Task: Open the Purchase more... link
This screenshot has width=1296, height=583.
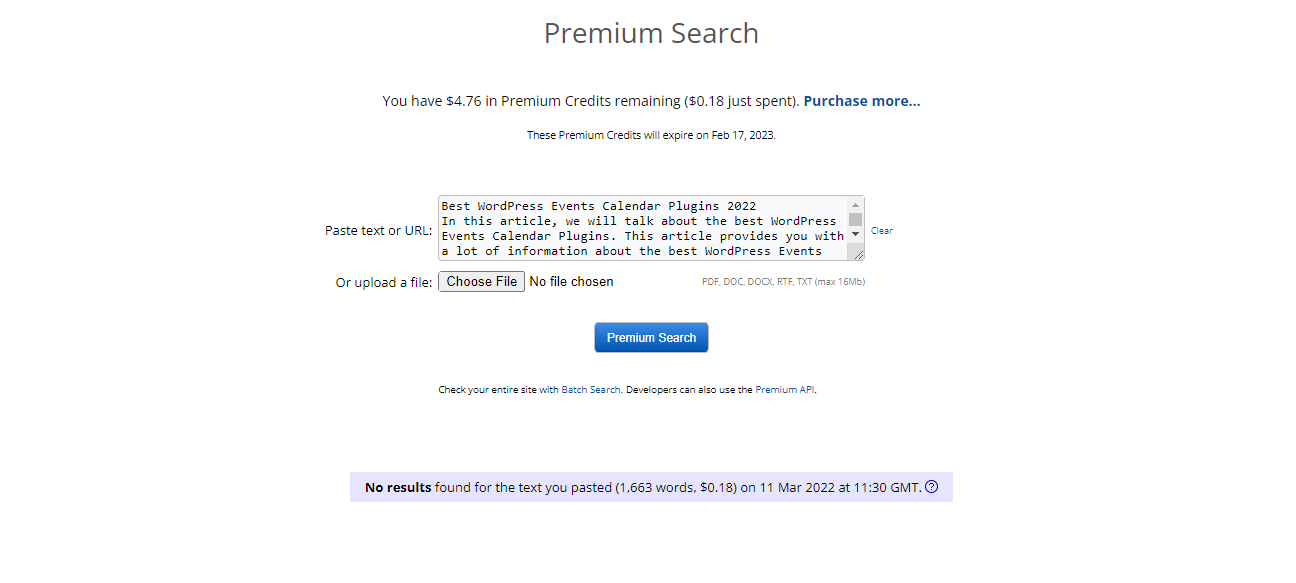Action: (x=862, y=101)
